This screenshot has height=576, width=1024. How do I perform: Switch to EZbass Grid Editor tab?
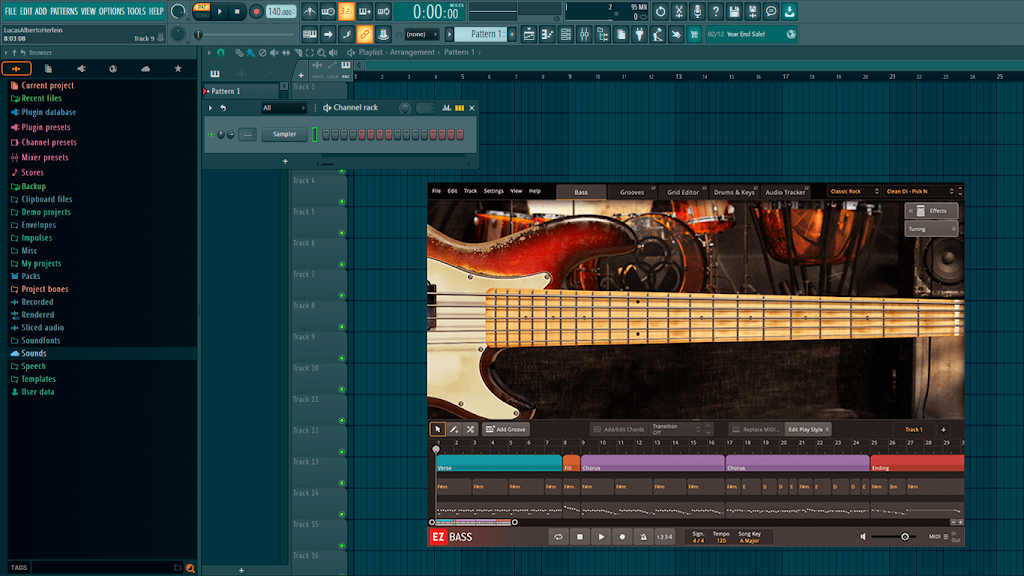[x=683, y=192]
